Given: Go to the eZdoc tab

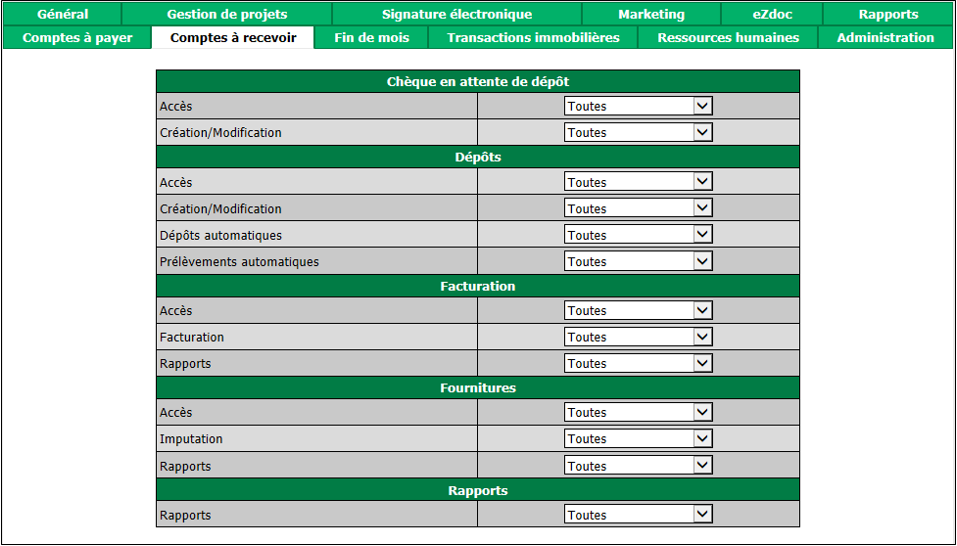Looking at the screenshot, I should tap(772, 14).
